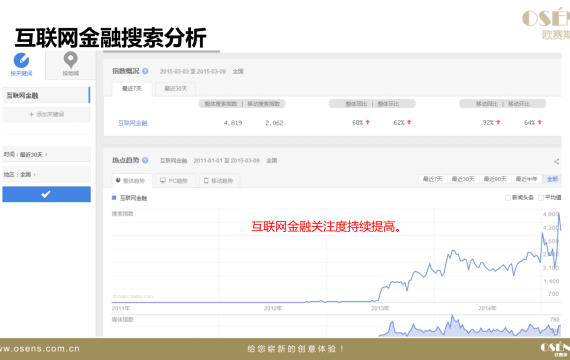Screen dimensions: 570x360
Task: Click the + 添加关键词 add keyword button
Action: point(46,114)
